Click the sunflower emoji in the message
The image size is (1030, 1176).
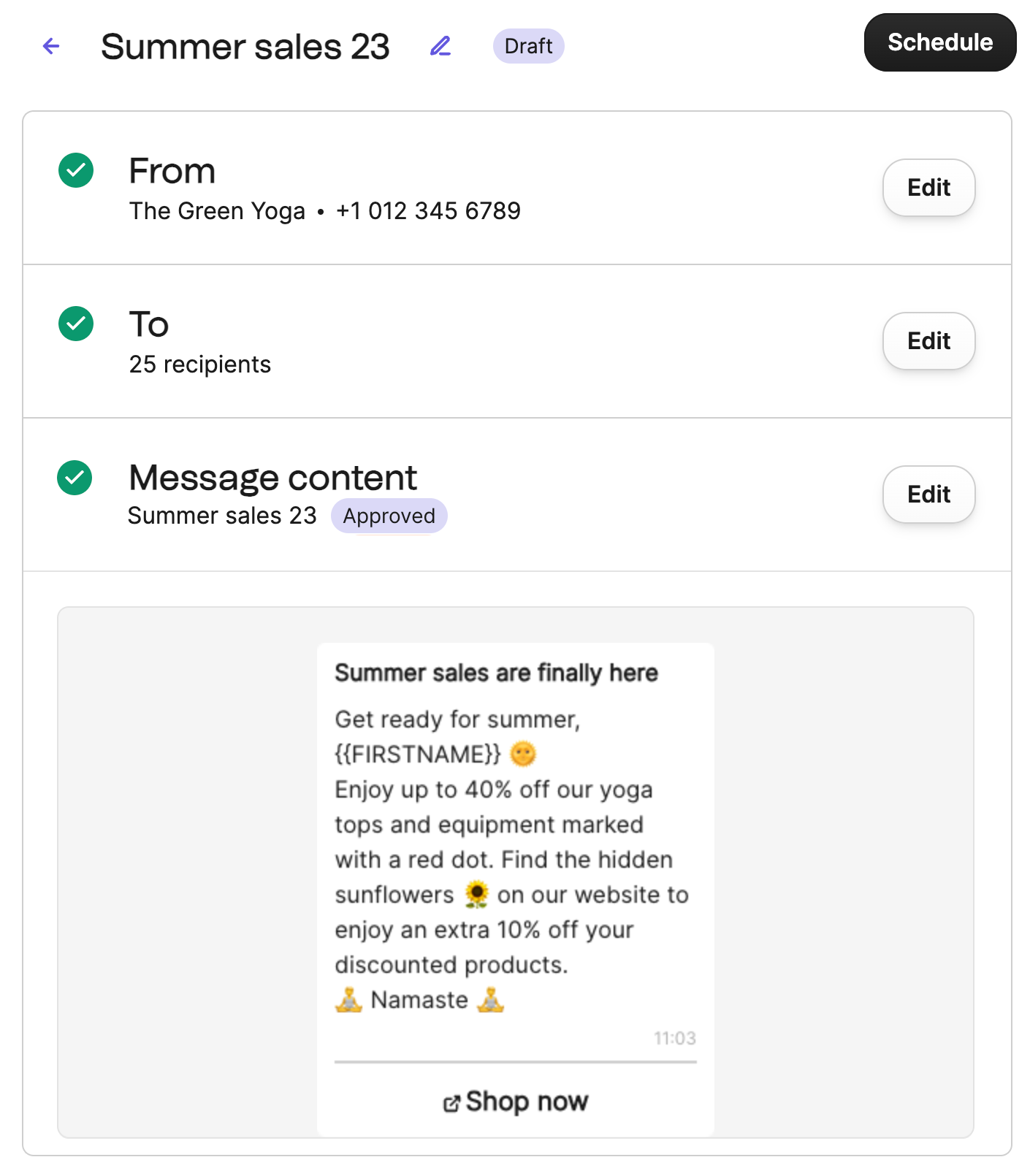tap(476, 895)
